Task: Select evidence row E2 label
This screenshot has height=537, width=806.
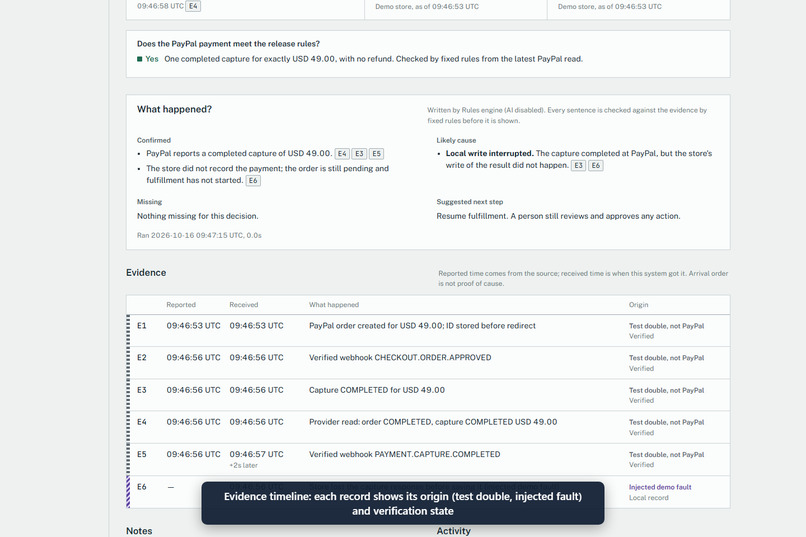Action: tap(141, 358)
